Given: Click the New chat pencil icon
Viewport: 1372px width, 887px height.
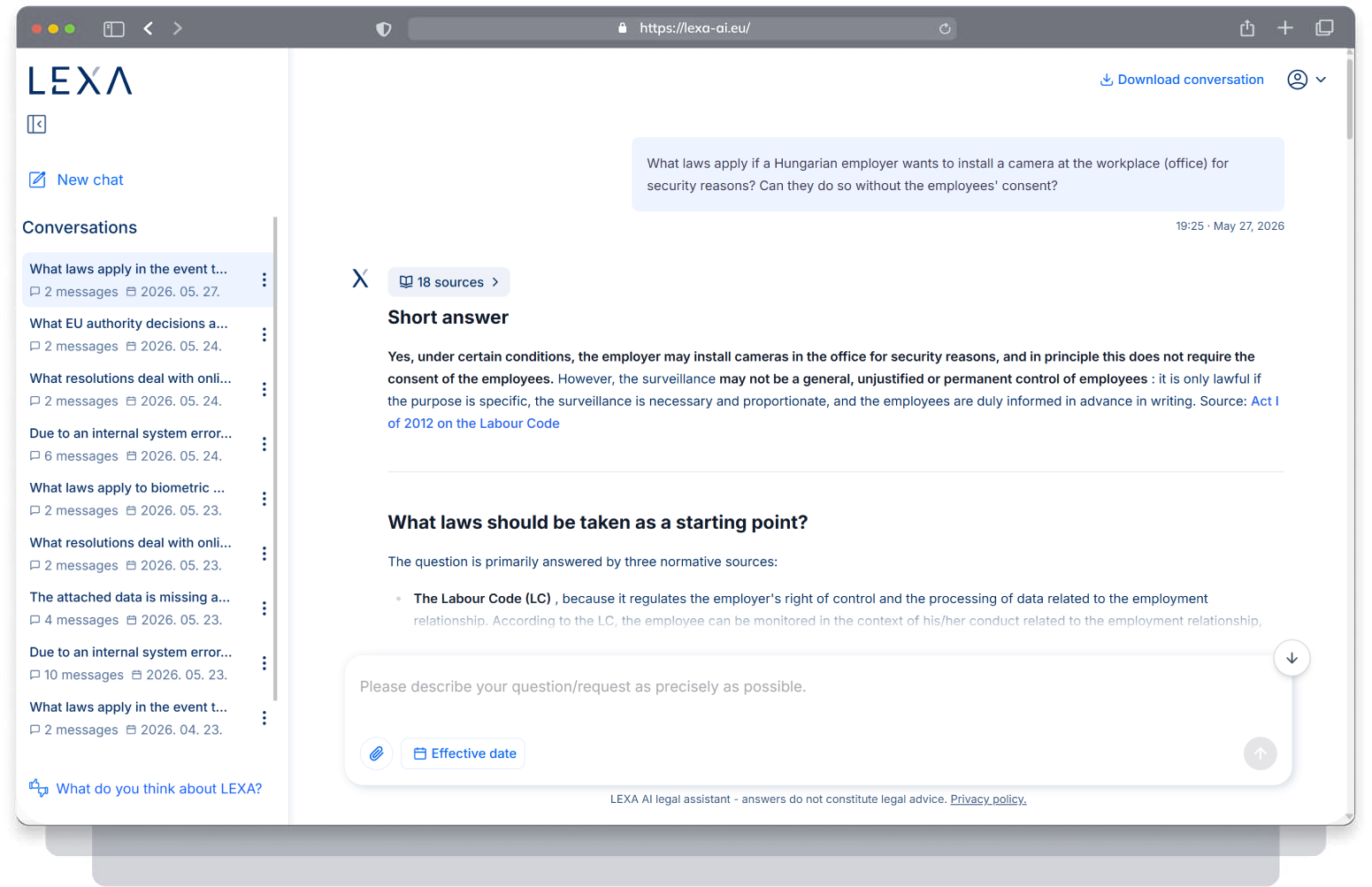Looking at the screenshot, I should click(x=37, y=180).
